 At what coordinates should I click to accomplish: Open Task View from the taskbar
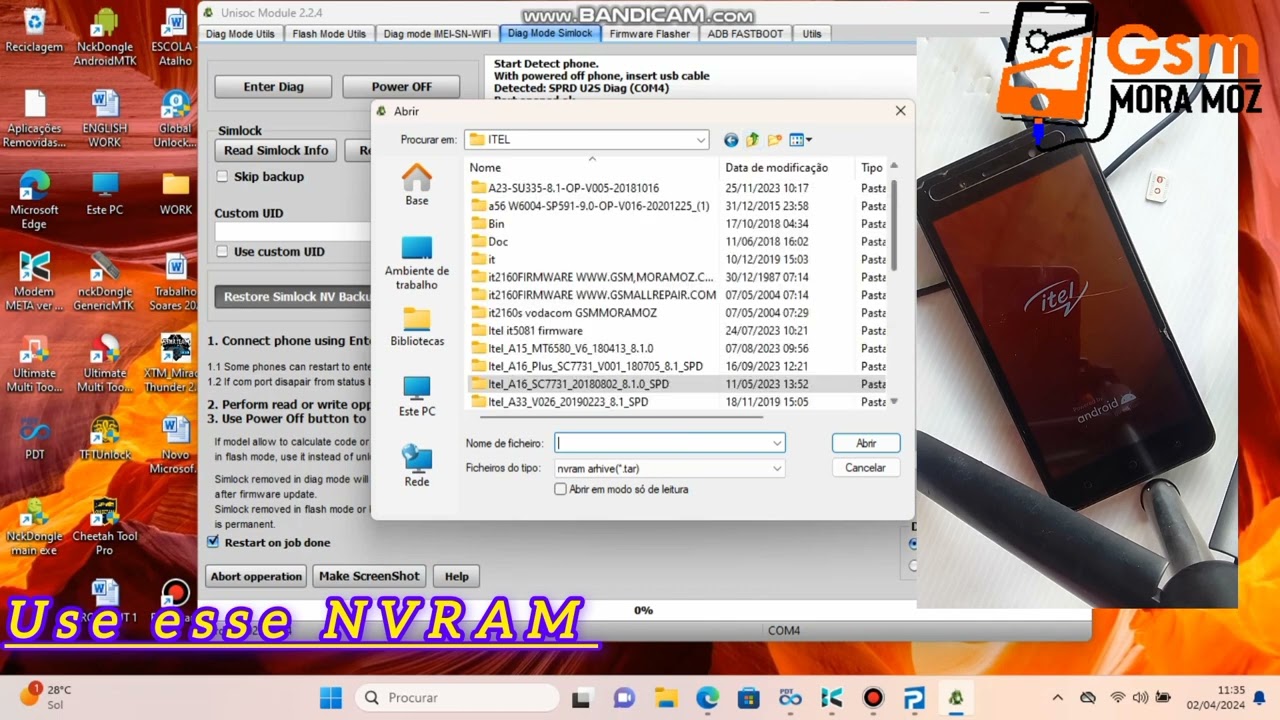583,697
